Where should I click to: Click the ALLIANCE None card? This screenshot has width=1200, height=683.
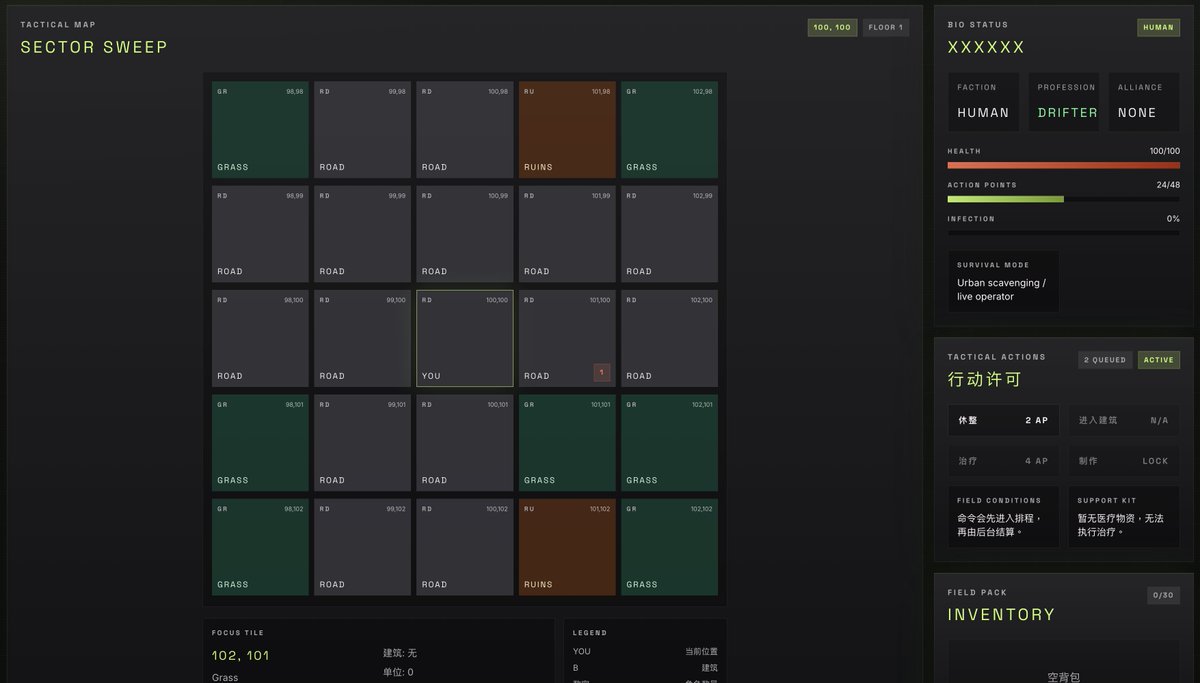tap(1143, 102)
